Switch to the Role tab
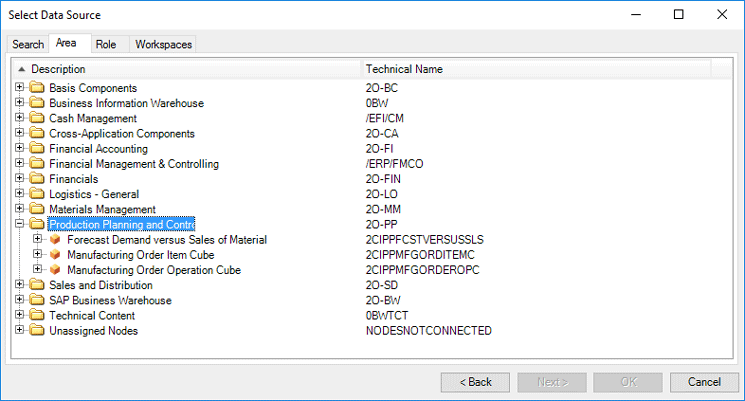The width and height of the screenshot is (745, 401). [x=106, y=44]
